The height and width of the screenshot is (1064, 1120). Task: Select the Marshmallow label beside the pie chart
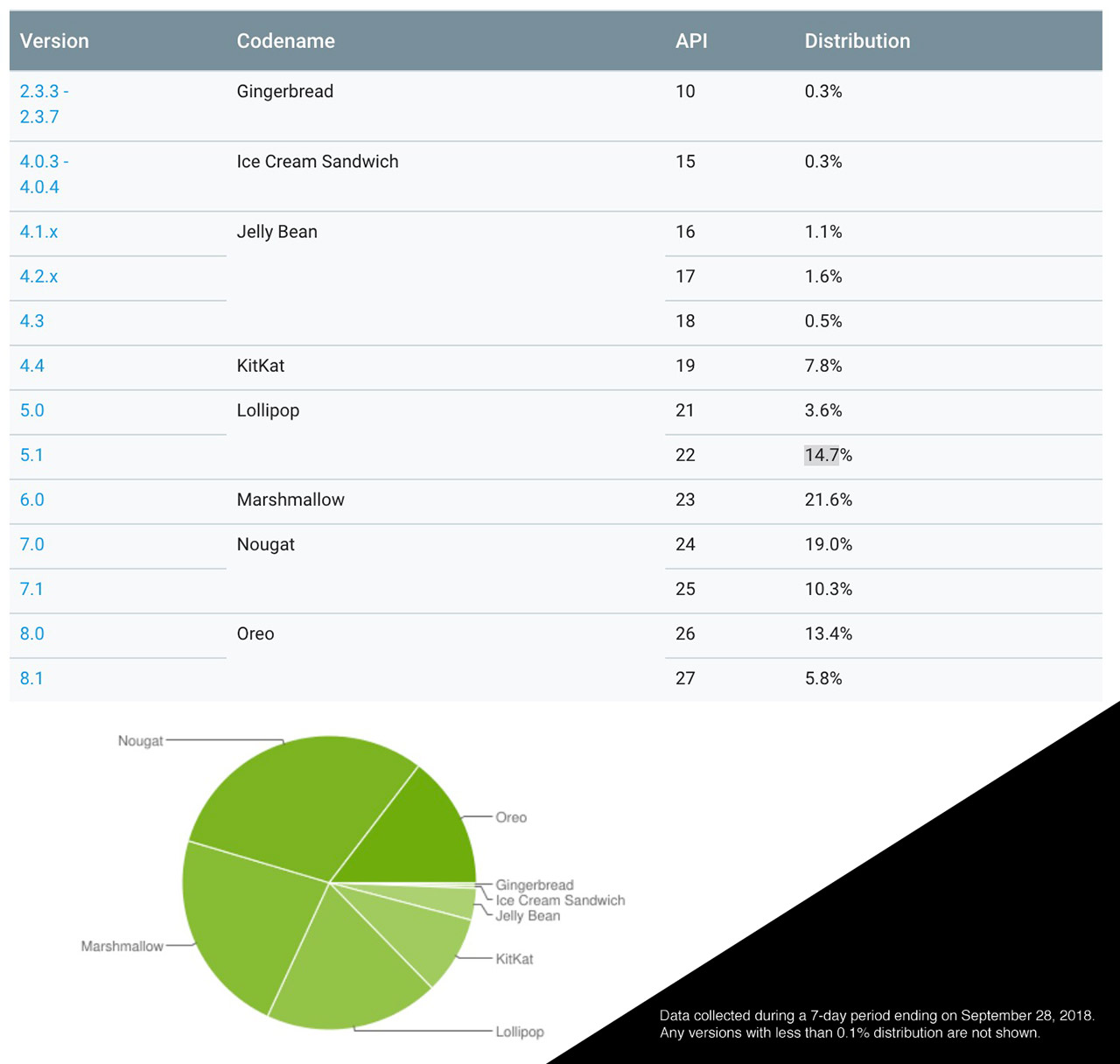click(x=122, y=946)
